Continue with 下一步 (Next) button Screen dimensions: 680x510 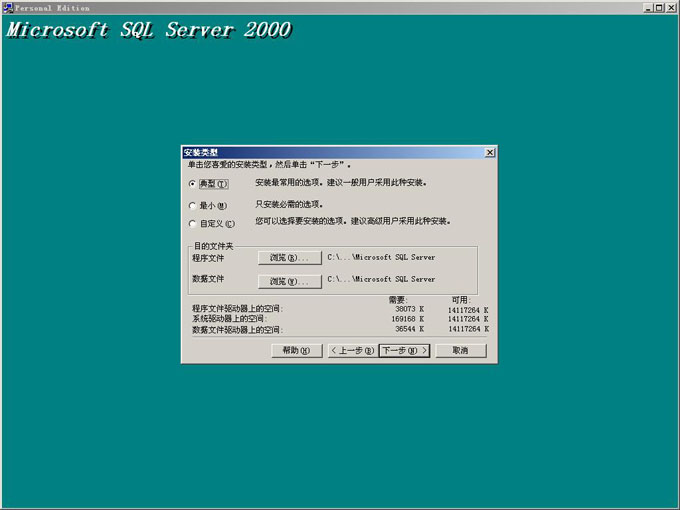pos(404,350)
